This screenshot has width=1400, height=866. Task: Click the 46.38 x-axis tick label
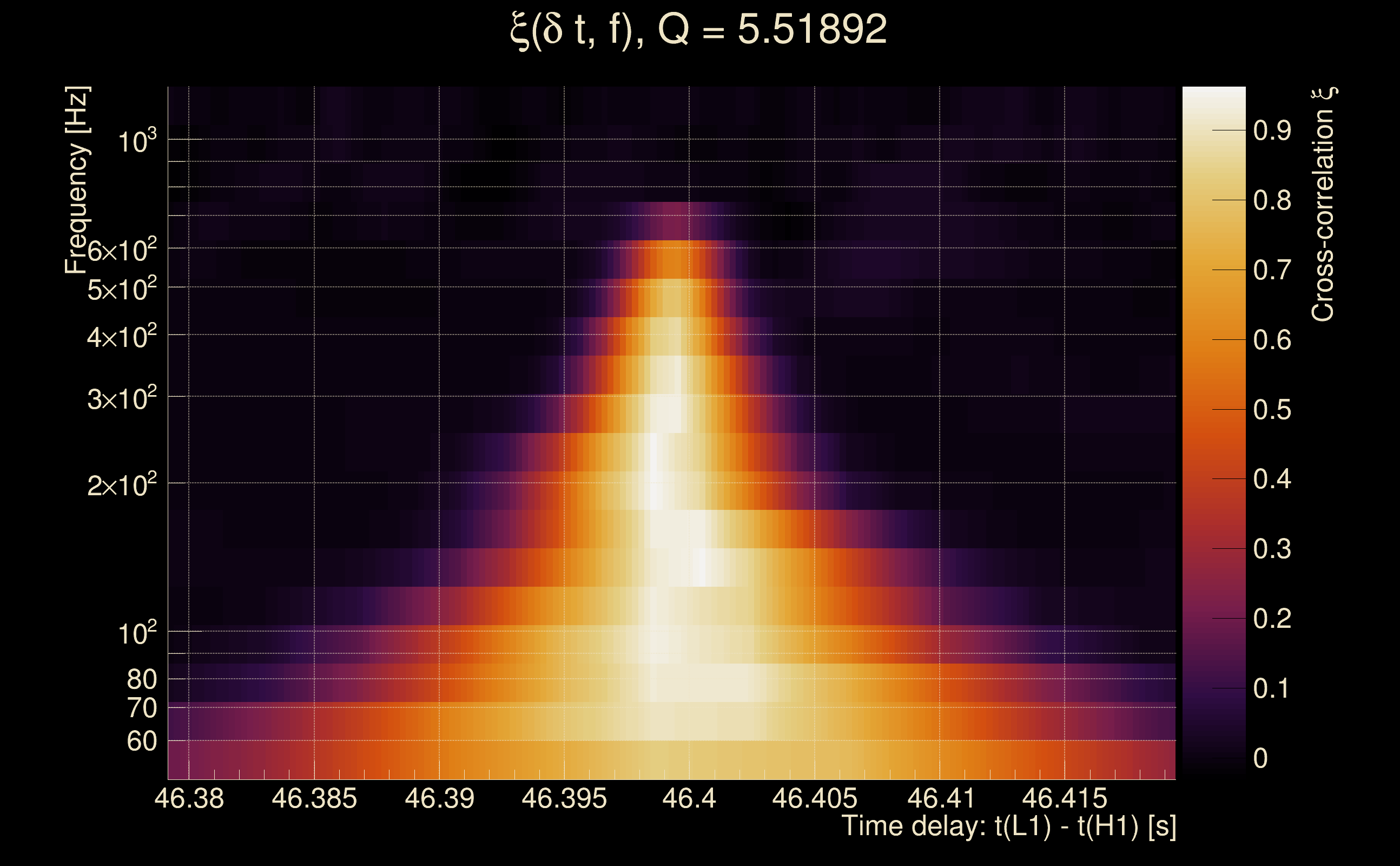[189, 798]
